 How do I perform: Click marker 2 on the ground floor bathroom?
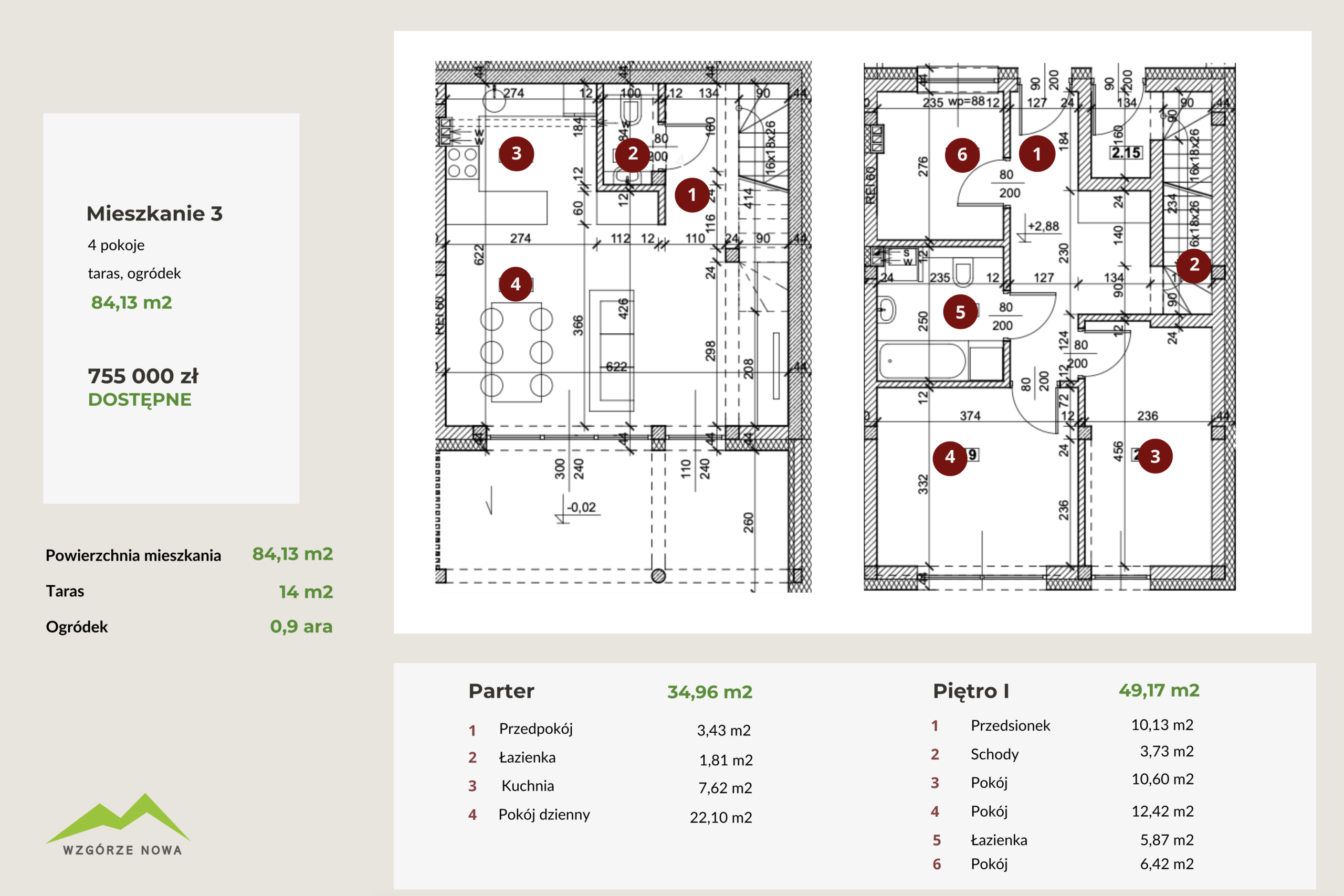pos(633,154)
